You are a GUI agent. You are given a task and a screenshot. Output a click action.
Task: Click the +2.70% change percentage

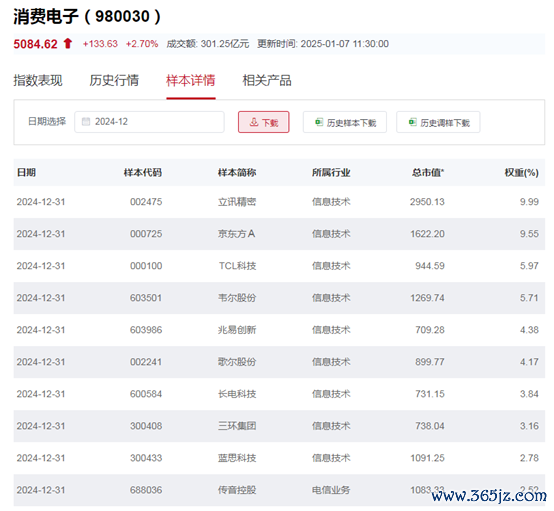[x=142, y=44]
